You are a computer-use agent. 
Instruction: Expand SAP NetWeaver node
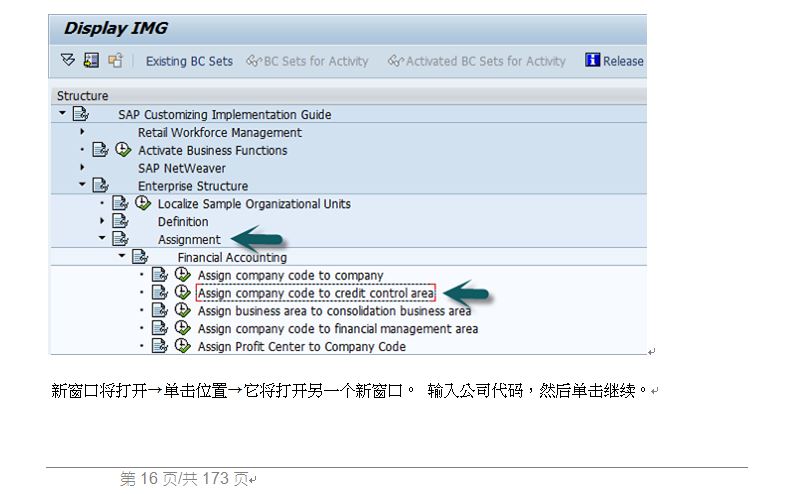click(82, 167)
